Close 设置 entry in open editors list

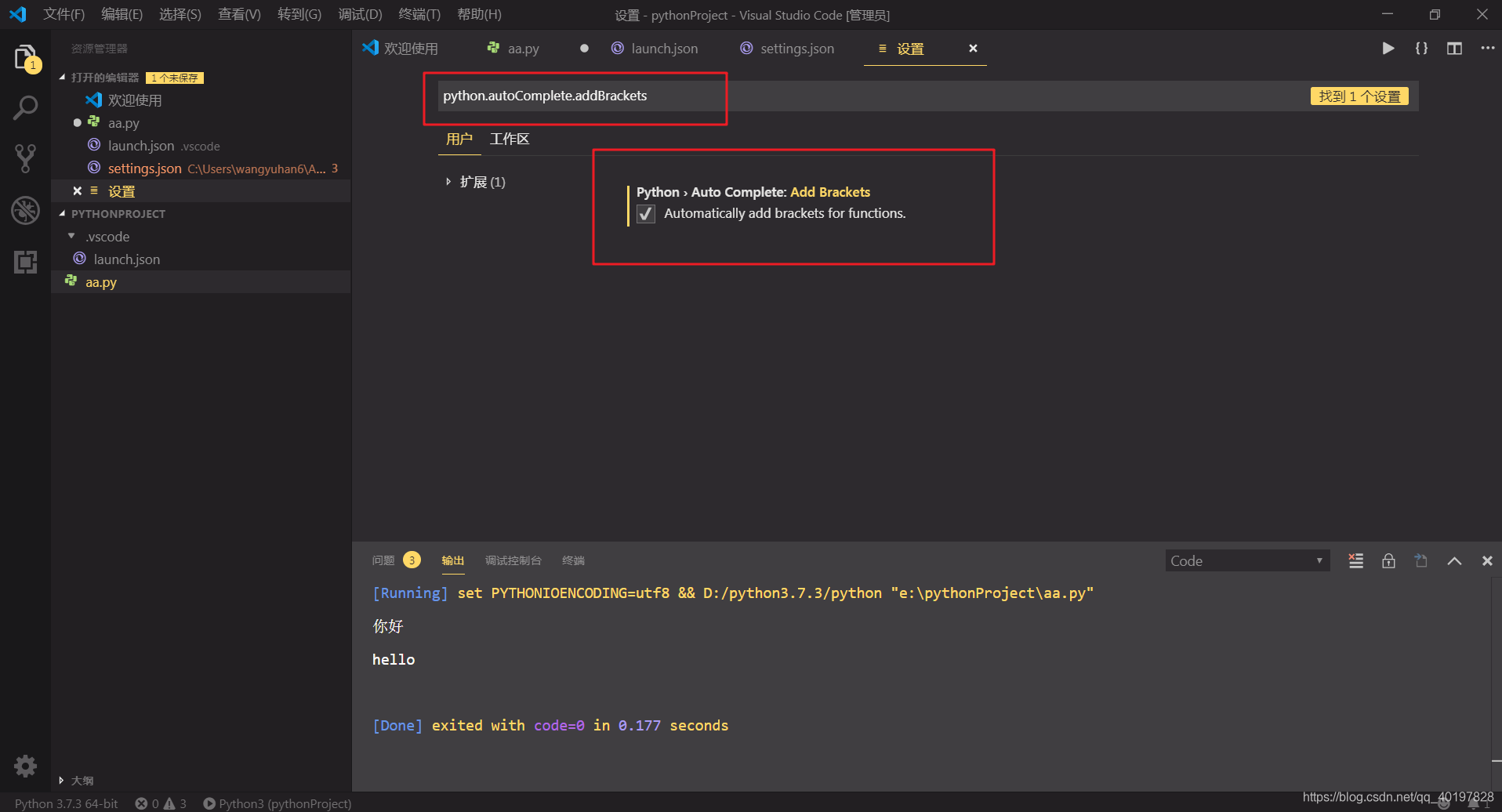coord(77,191)
